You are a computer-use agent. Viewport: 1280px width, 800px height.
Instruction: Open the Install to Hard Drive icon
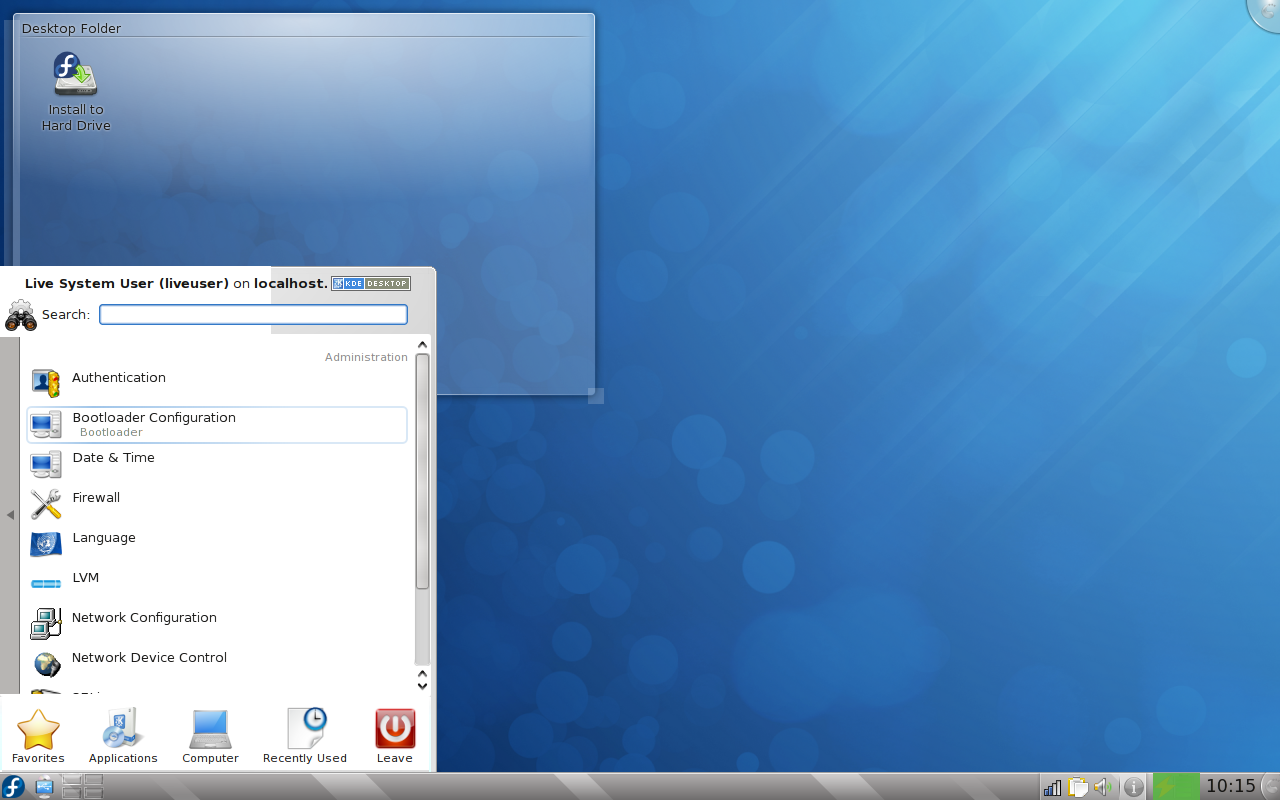[76, 92]
